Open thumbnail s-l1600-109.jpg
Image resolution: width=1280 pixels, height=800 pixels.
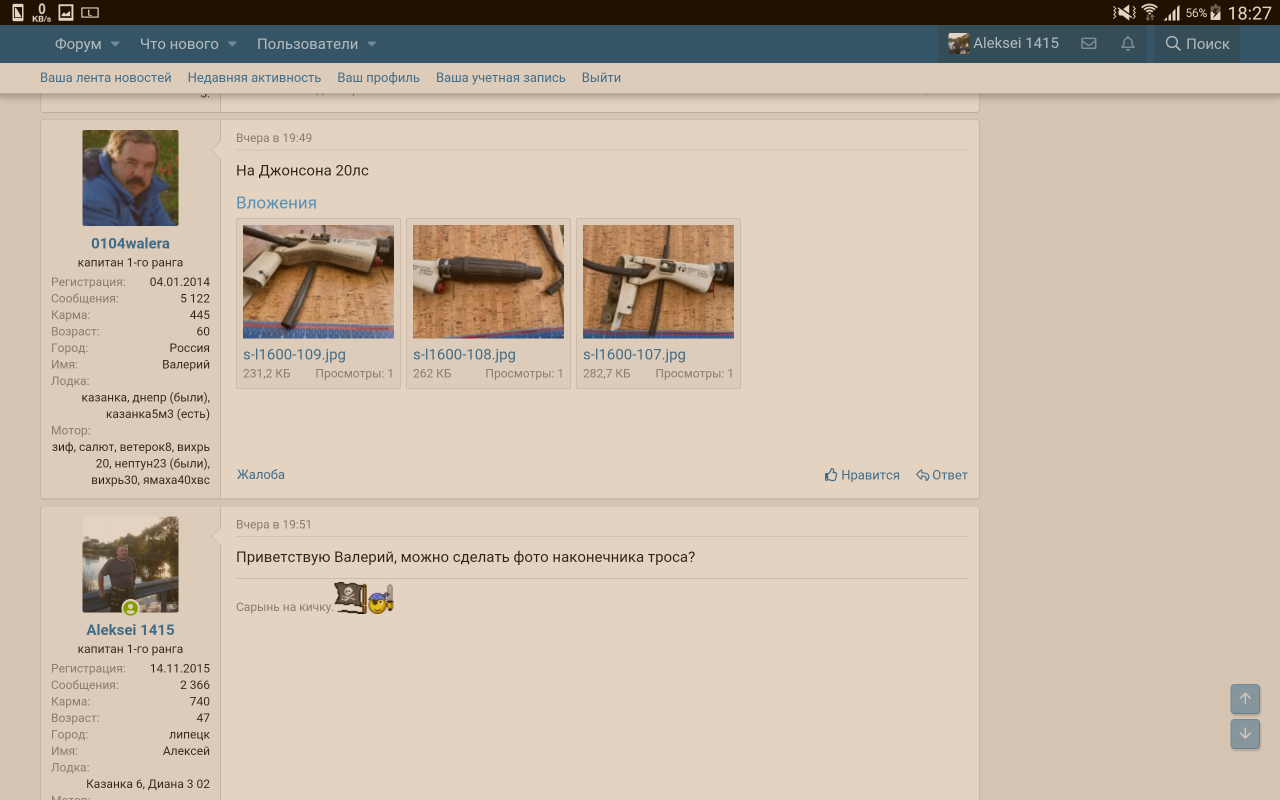pyautogui.click(x=318, y=282)
